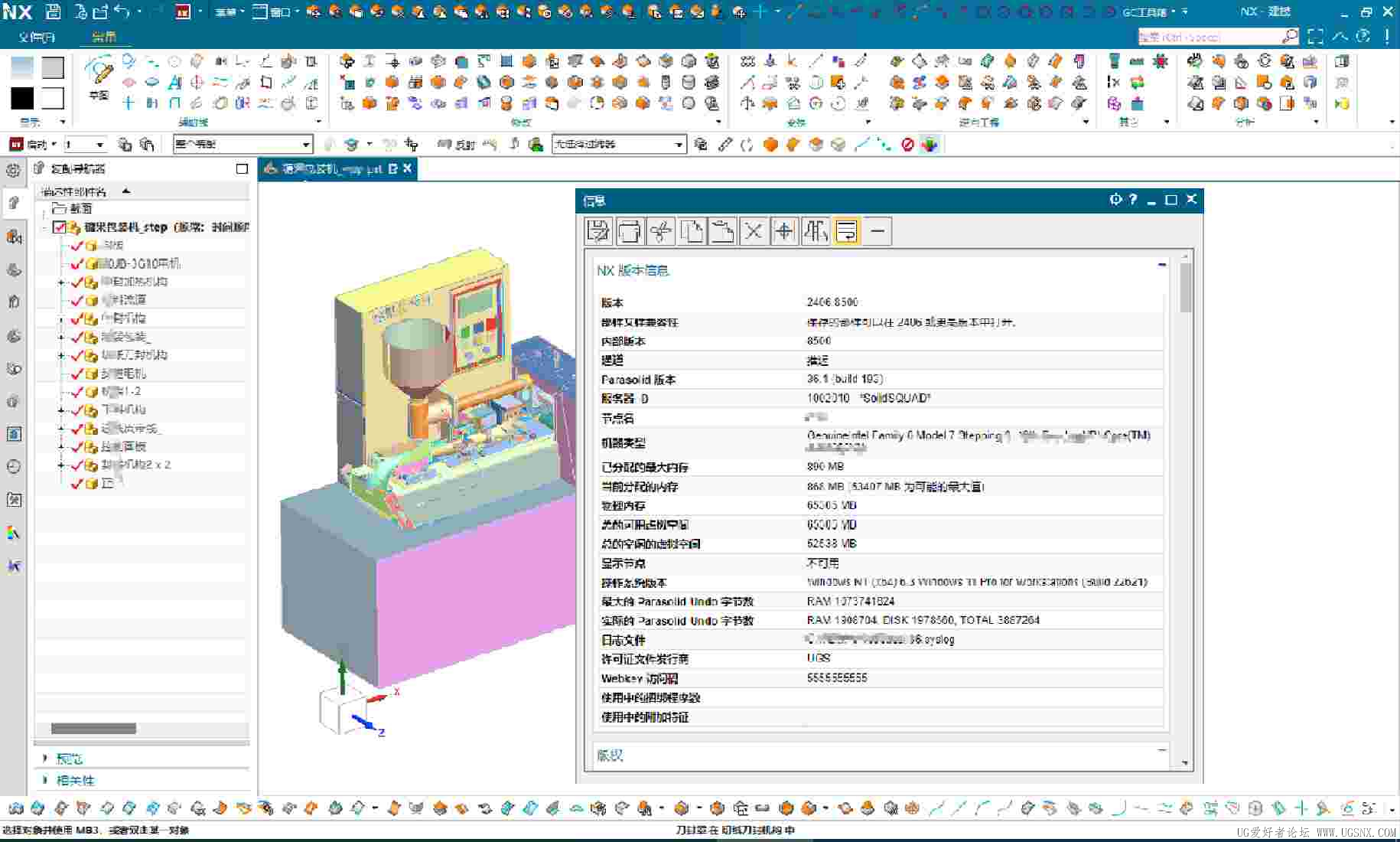Open the selection filter combo box in selection bar
This screenshot has height=842, width=1400.
pos(618,144)
